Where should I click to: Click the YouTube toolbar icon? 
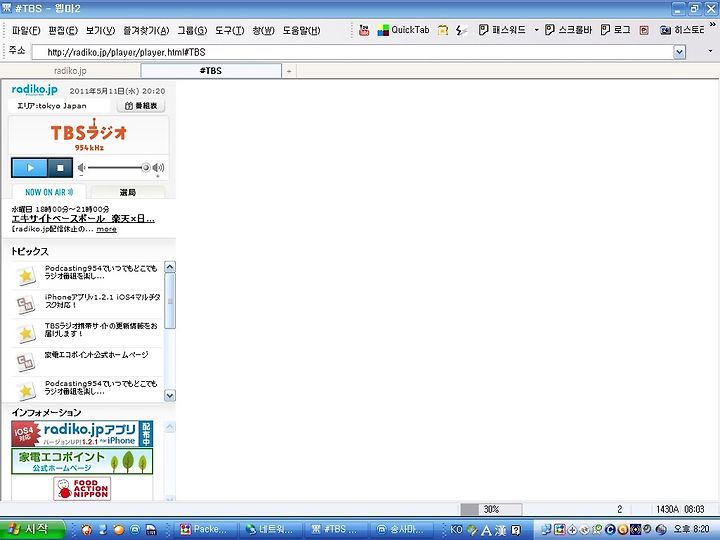point(364,30)
